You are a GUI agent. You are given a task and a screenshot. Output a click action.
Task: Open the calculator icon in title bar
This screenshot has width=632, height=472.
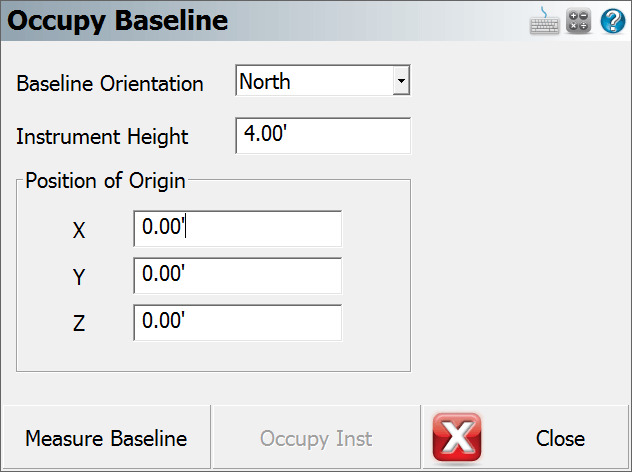(x=578, y=21)
